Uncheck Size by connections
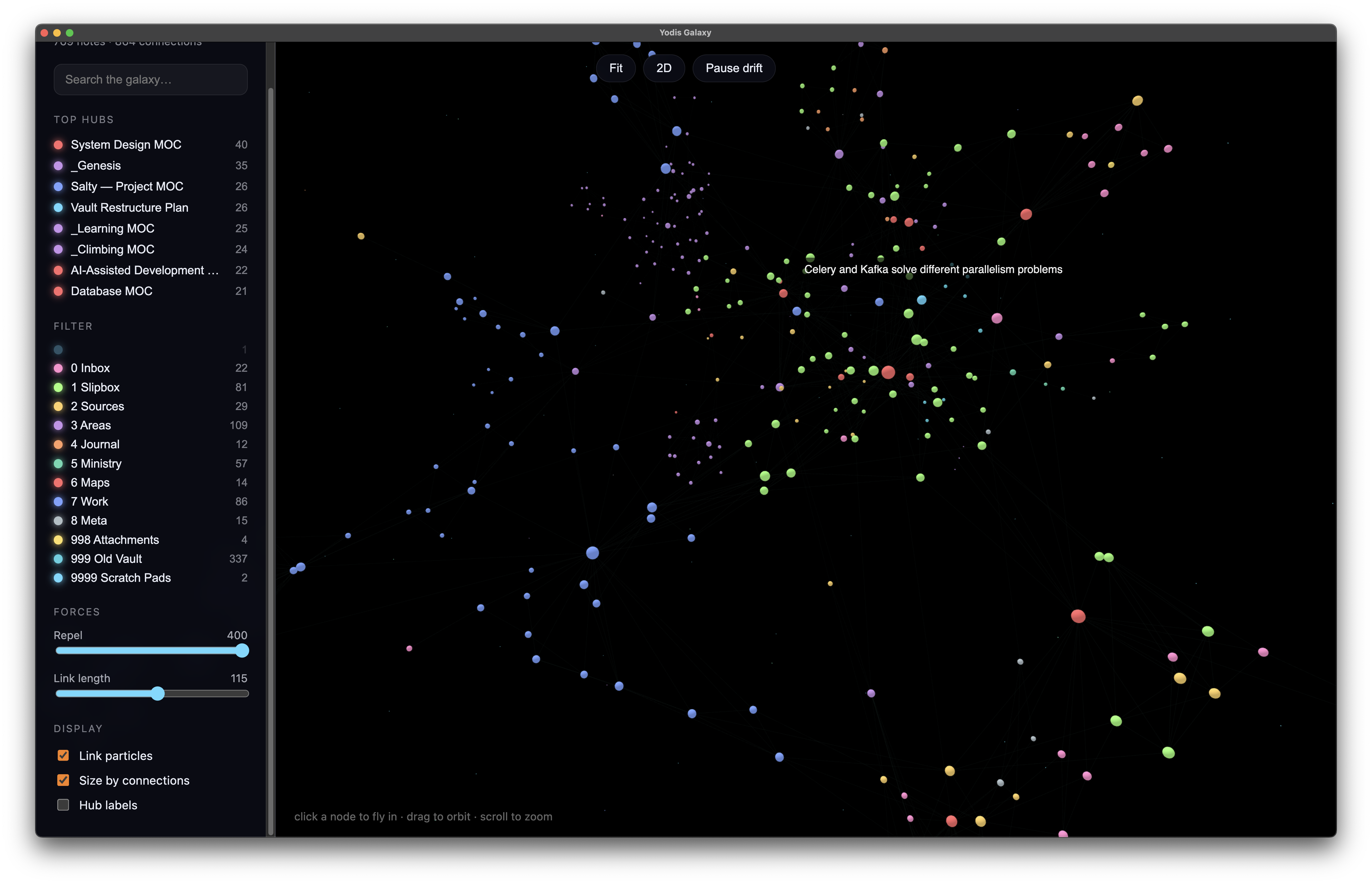1372x884 pixels. click(x=63, y=780)
